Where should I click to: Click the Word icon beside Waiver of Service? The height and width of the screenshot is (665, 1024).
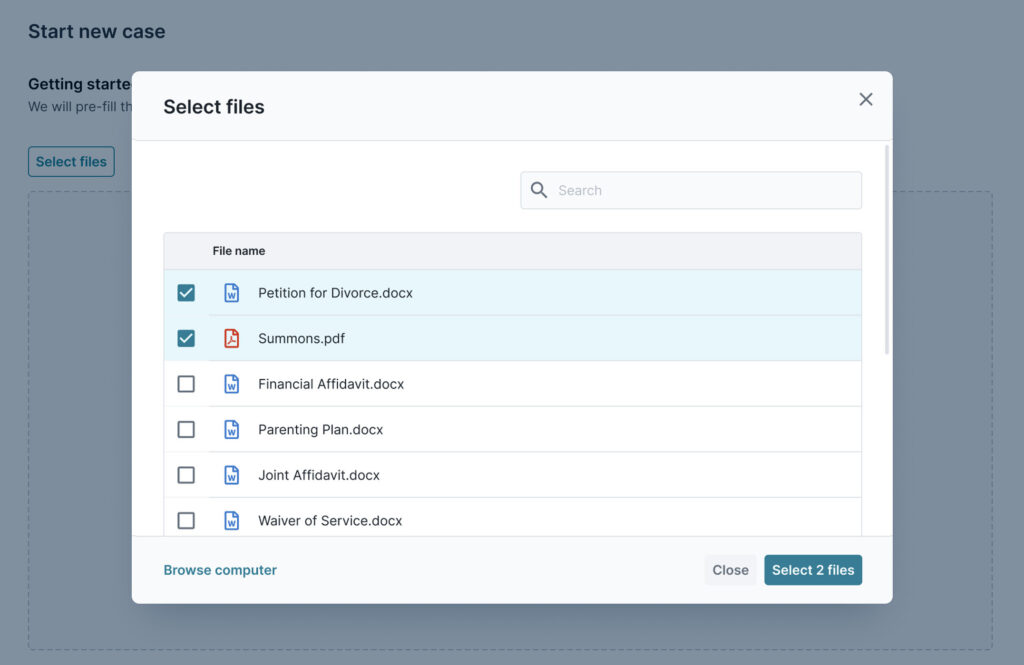click(x=232, y=520)
